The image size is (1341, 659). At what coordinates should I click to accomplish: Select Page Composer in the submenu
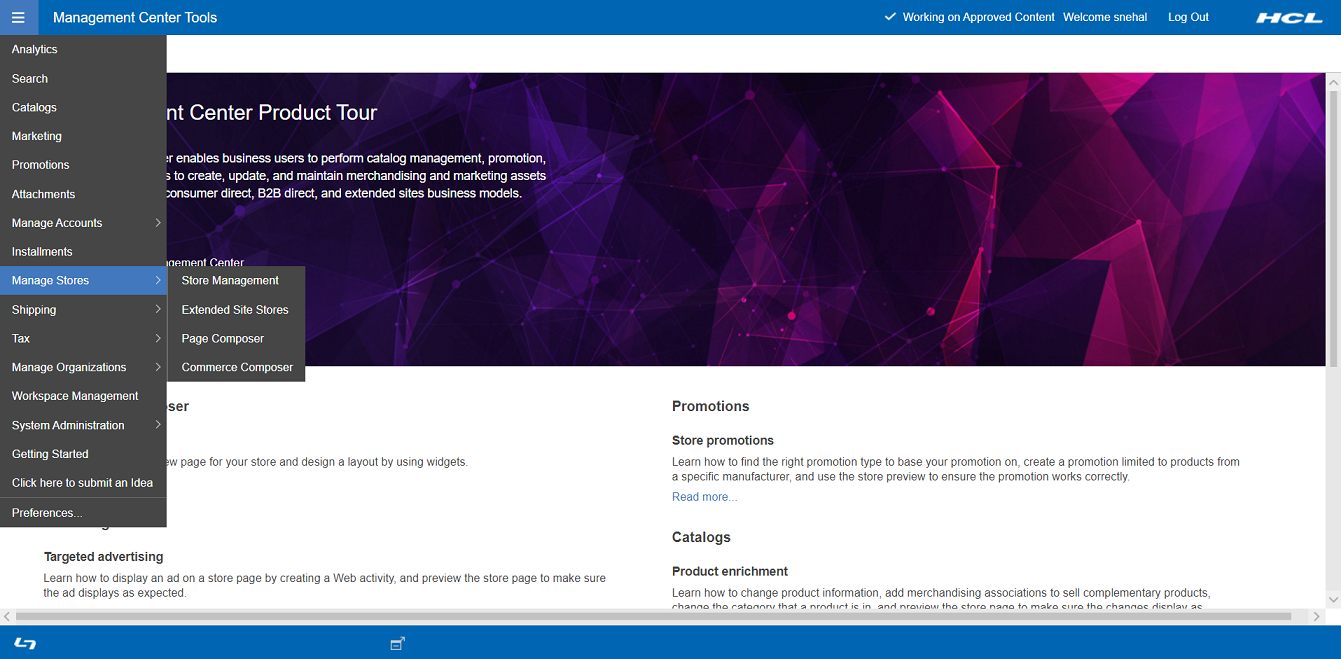pos(222,338)
